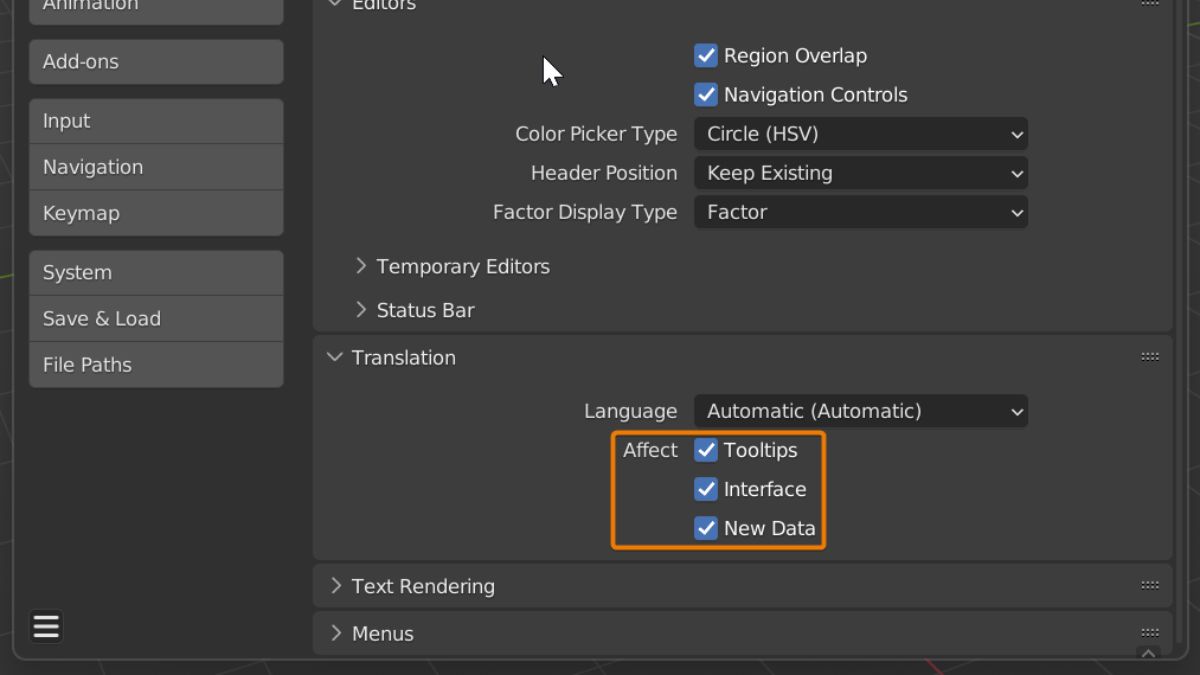Viewport: 1200px width, 675px height.
Task: Open Color Picker Type dropdown
Action: click(861, 134)
